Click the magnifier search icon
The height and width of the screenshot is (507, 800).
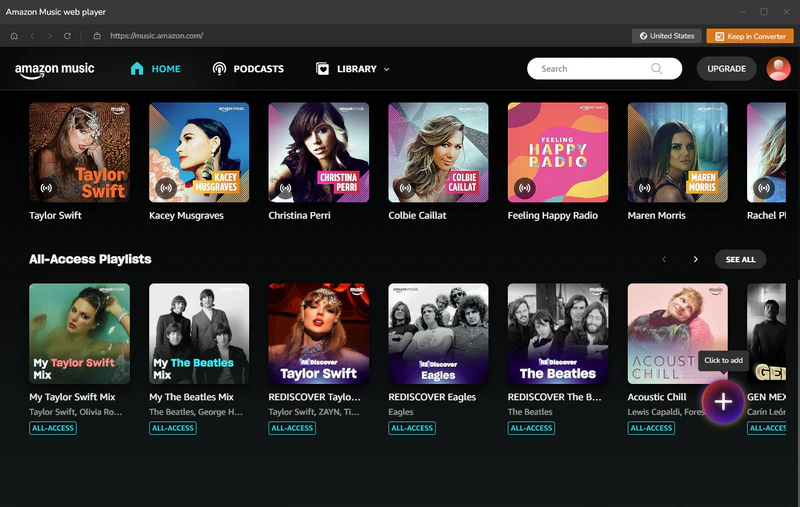pyautogui.click(x=657, y=68)
